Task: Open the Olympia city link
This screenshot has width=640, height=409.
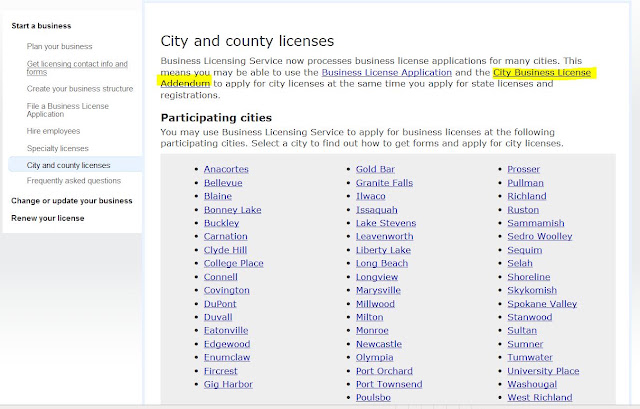Action: [375, 358]
